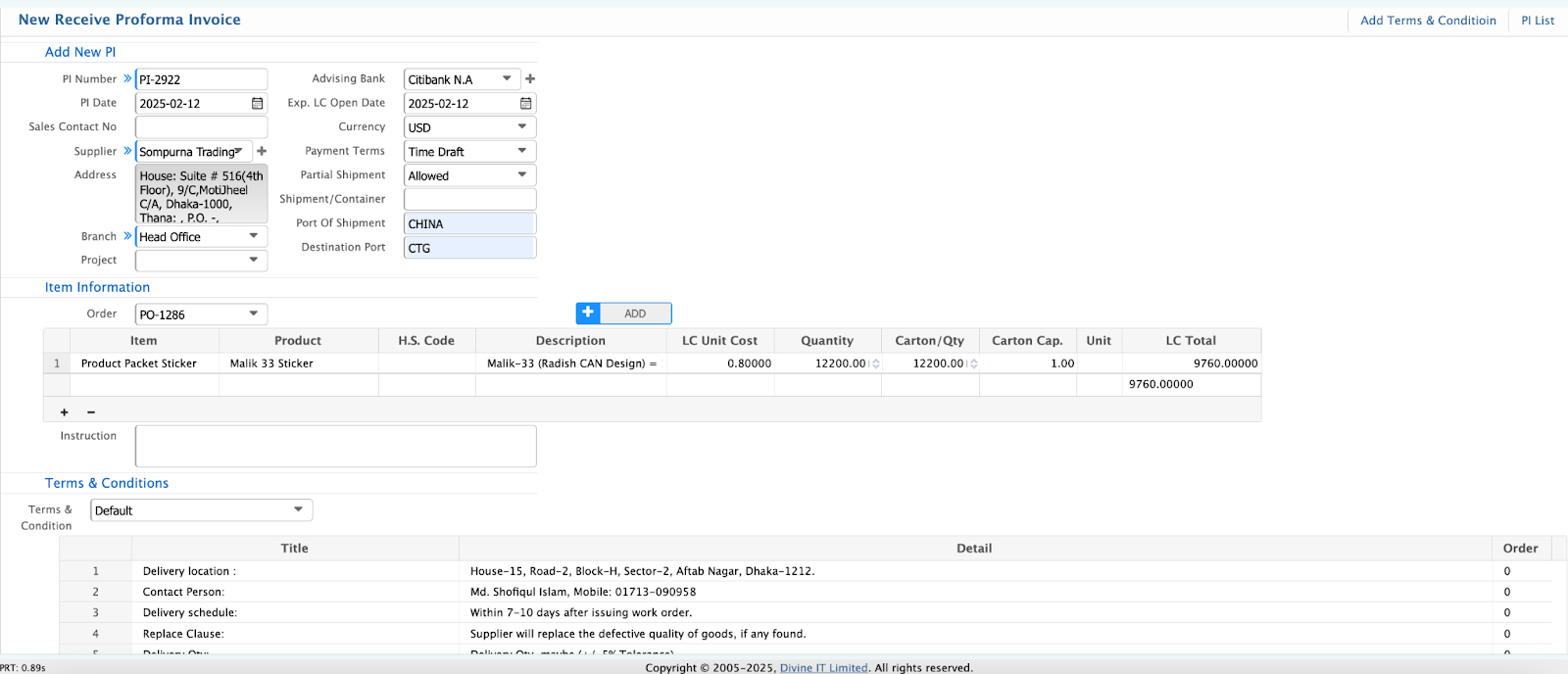This screenshot has width=1568, height=674.
Task: Open the Terms & Condition Default dropdown
Action: [298, 510]
